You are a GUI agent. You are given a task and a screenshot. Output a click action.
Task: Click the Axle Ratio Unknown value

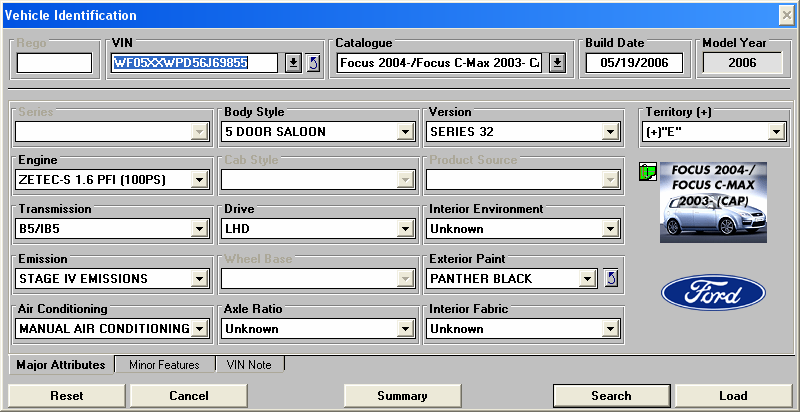[x=252, y=328]
